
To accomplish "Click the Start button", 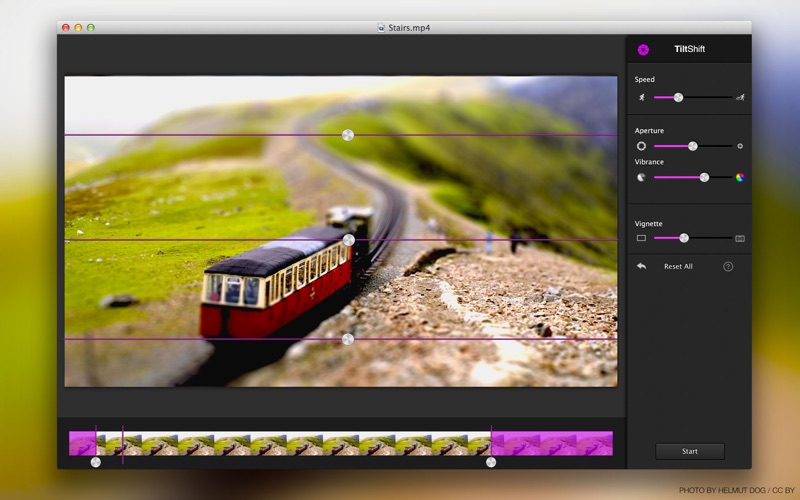I will click(690, 451).
